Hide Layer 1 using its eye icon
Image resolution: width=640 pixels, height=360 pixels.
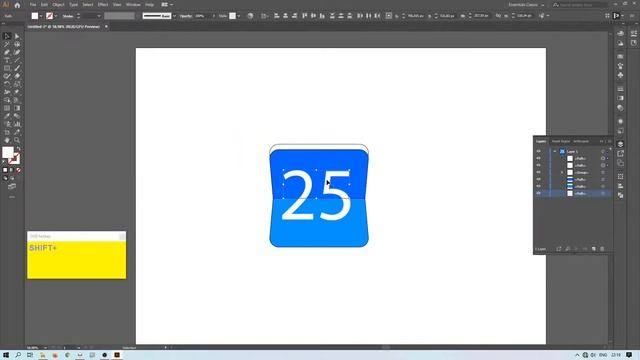click(538, 151)
